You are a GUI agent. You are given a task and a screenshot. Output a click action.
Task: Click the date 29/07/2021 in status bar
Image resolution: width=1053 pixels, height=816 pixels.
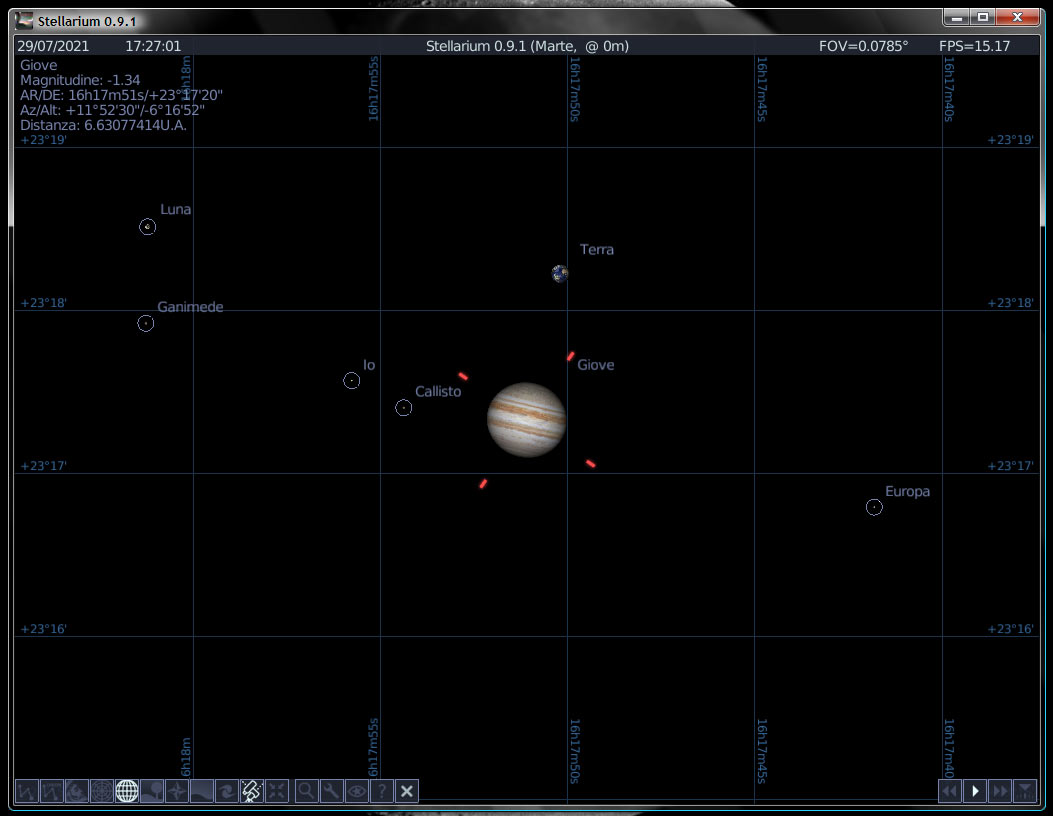(x=53, y=46)
